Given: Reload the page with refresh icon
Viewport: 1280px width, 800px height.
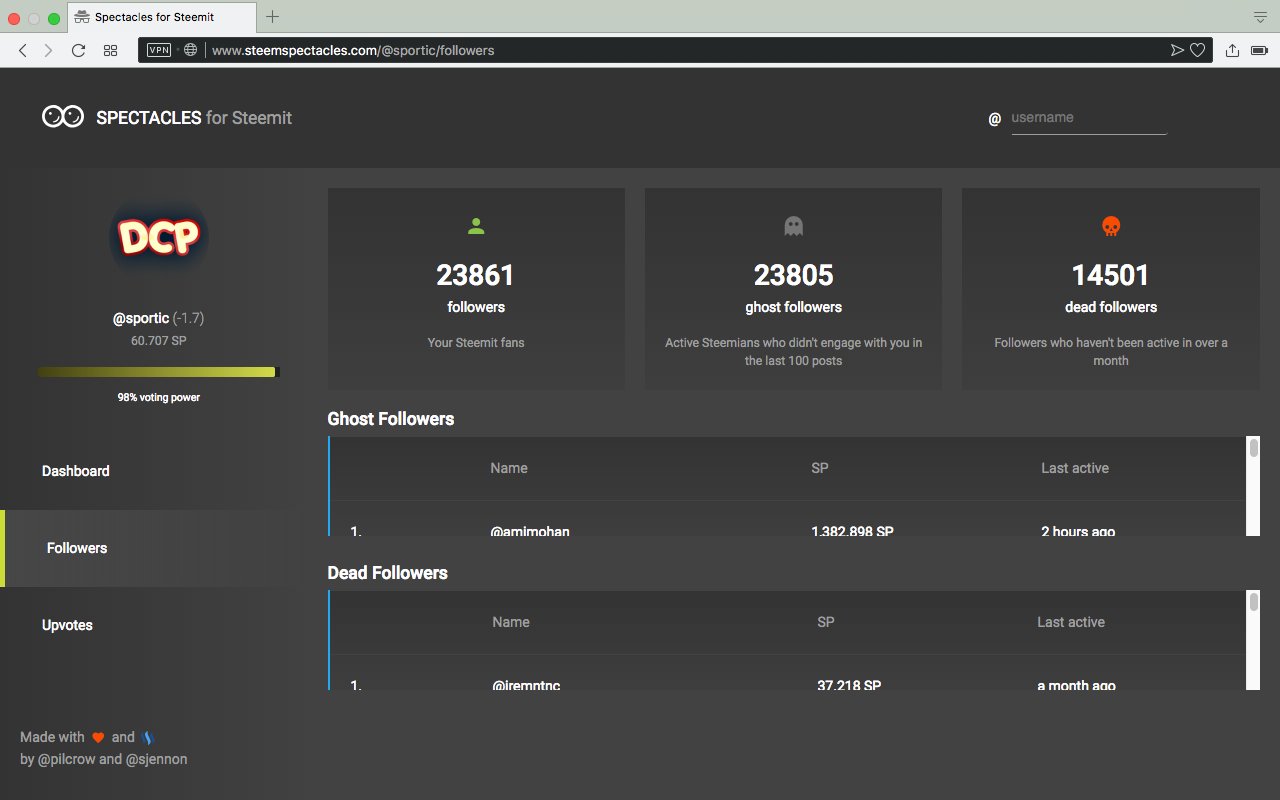Looking at the screenshot, I should (x=78, y=50).
